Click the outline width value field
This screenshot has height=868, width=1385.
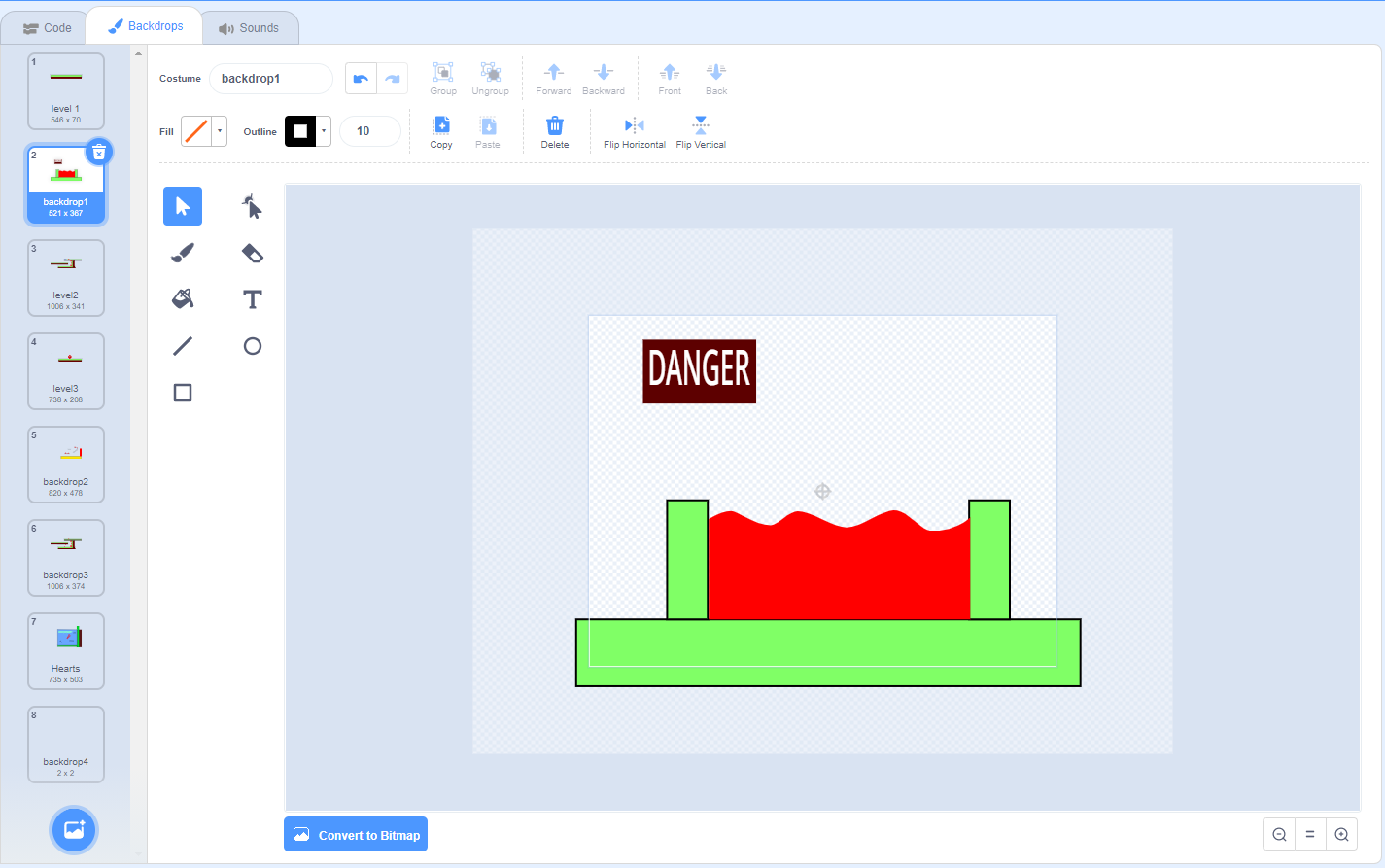point(370,131)
